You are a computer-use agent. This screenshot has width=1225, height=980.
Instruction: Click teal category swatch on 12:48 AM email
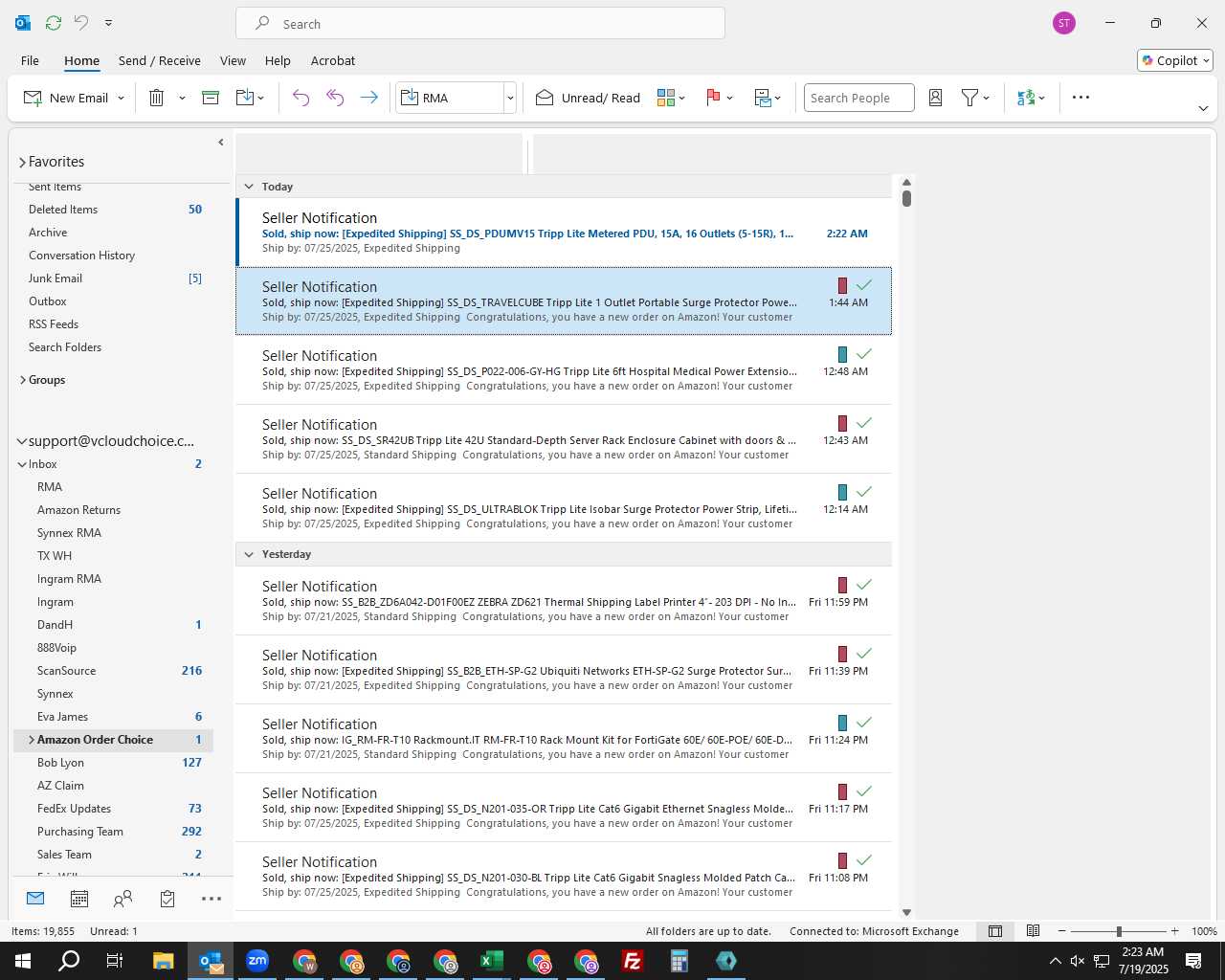pyautogui.click(x=842, y=354)
